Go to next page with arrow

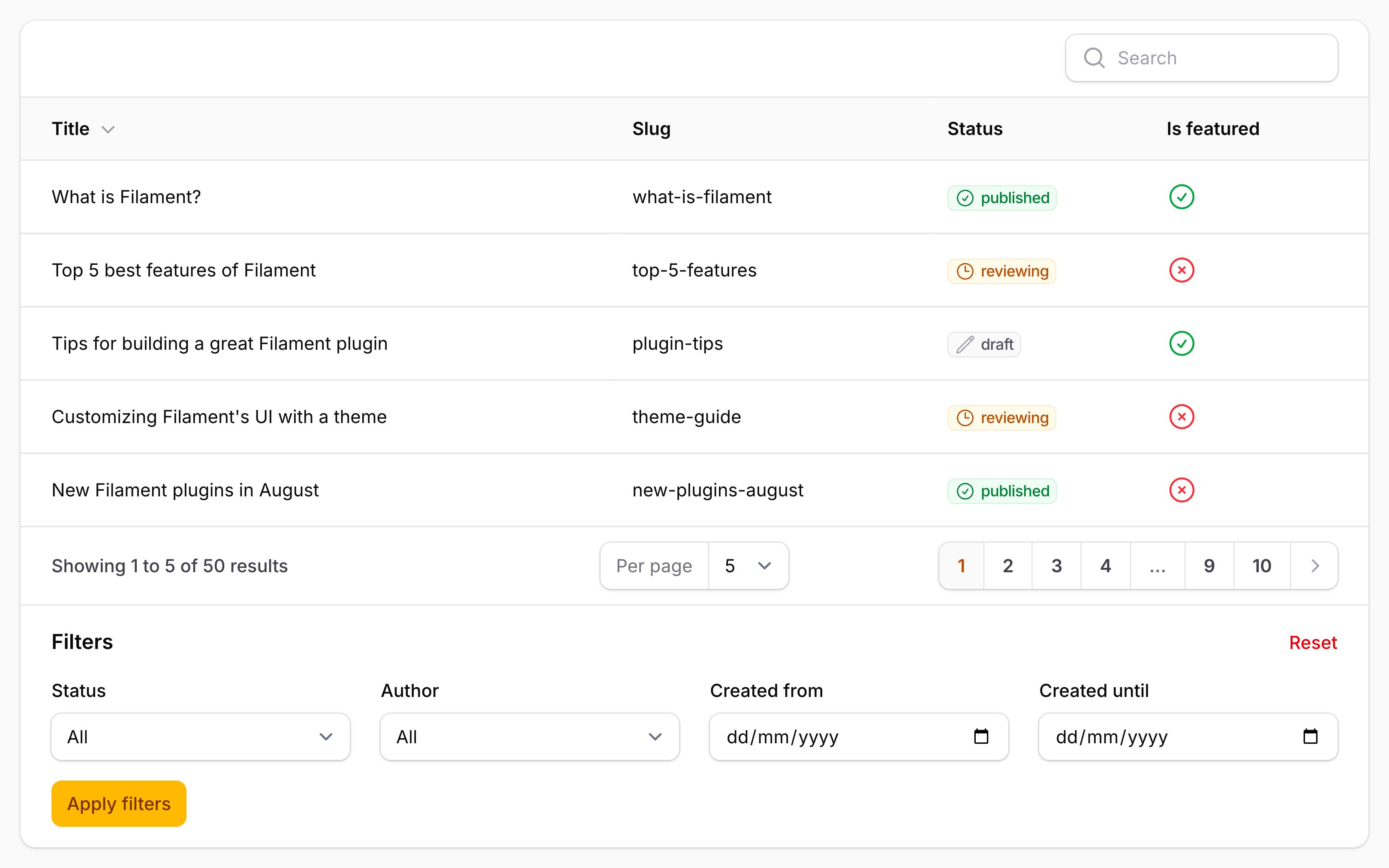pos(1314,566)
